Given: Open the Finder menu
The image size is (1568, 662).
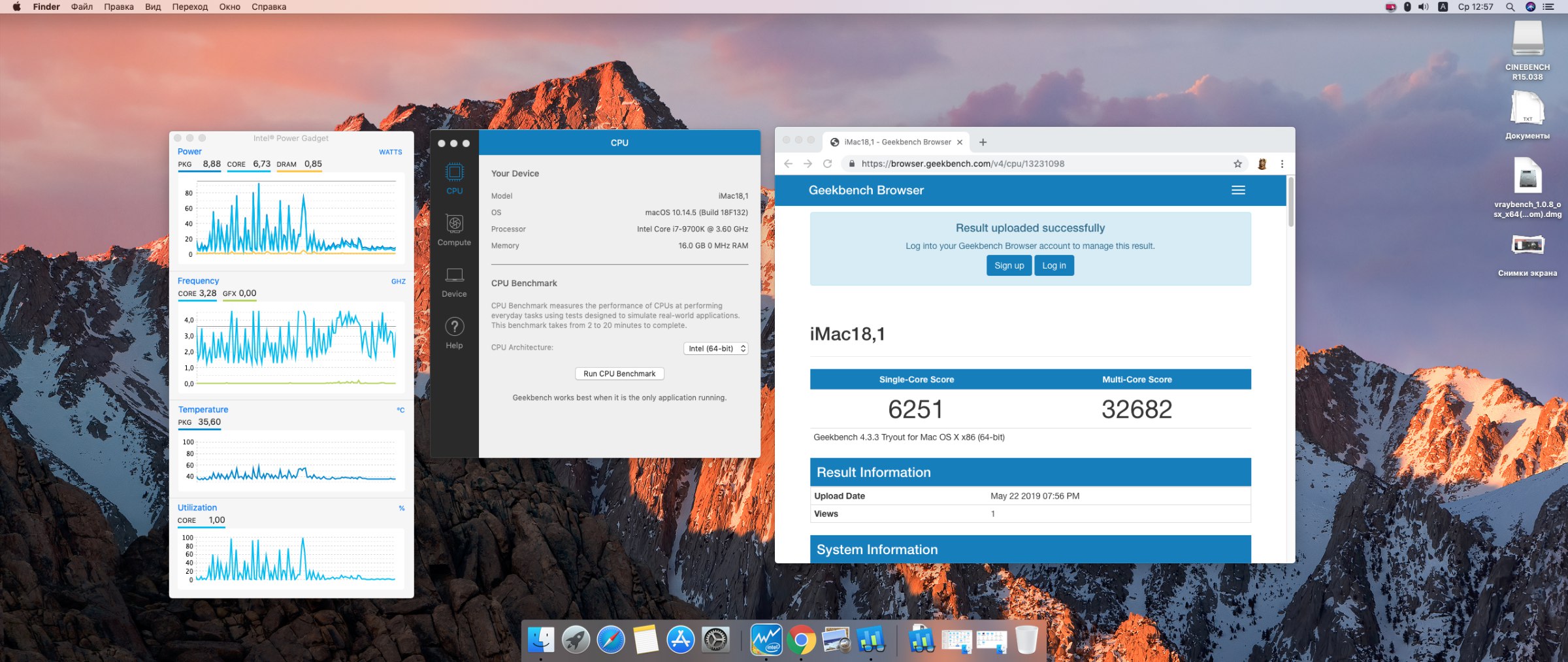Looking at the screenshot, I should 46,7.
